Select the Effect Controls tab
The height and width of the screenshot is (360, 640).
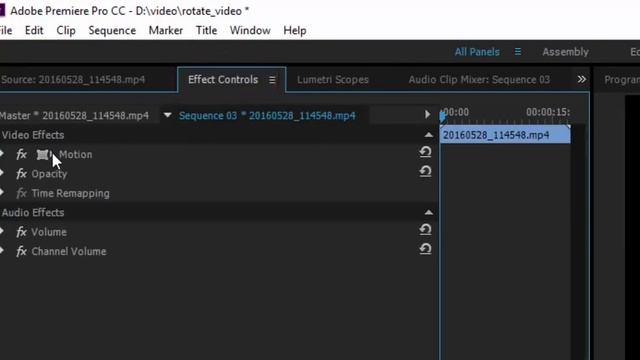[223, 80]
